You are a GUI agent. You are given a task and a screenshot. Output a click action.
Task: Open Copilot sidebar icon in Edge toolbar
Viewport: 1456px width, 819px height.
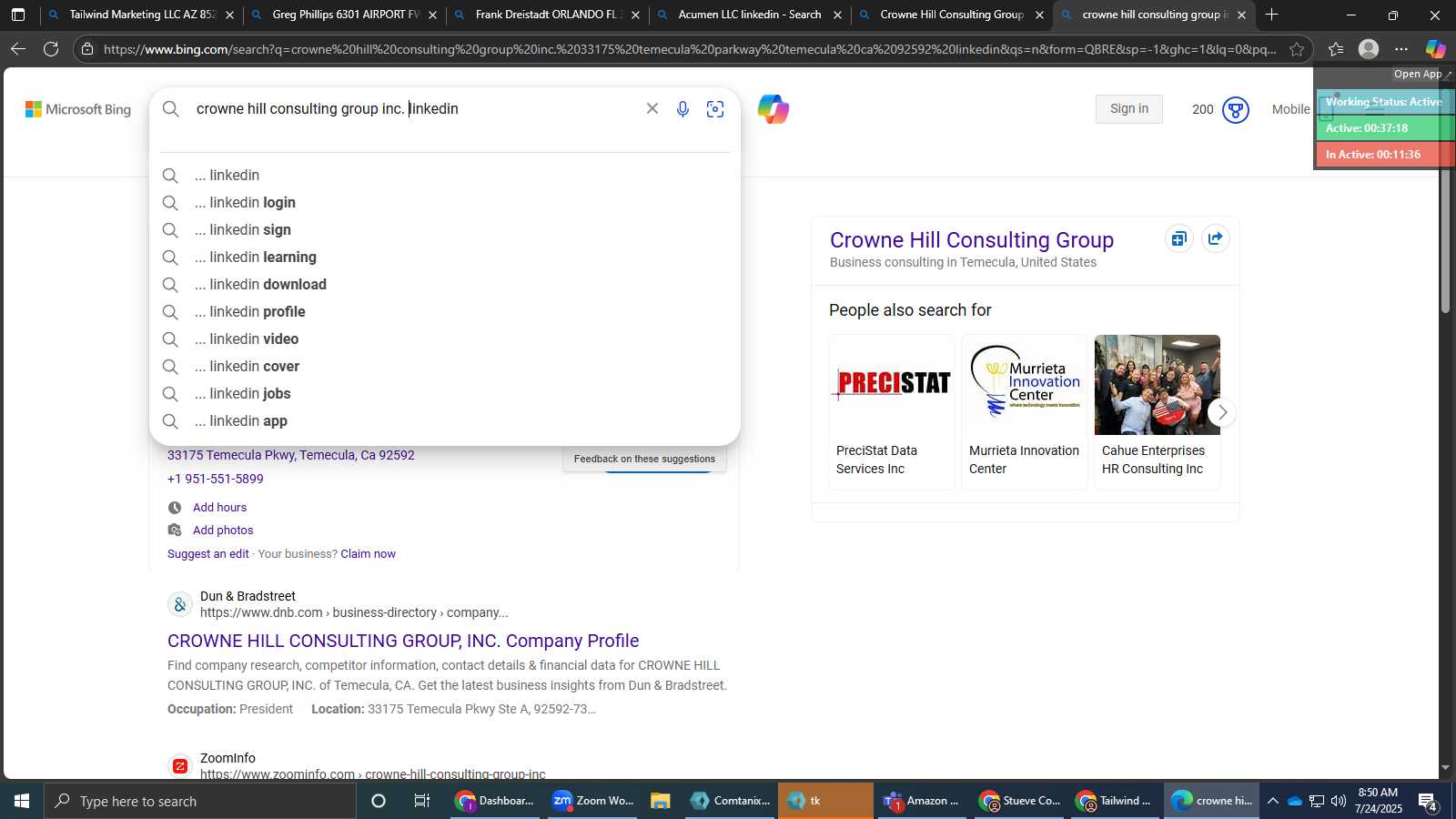click(x=1435, y=49)
